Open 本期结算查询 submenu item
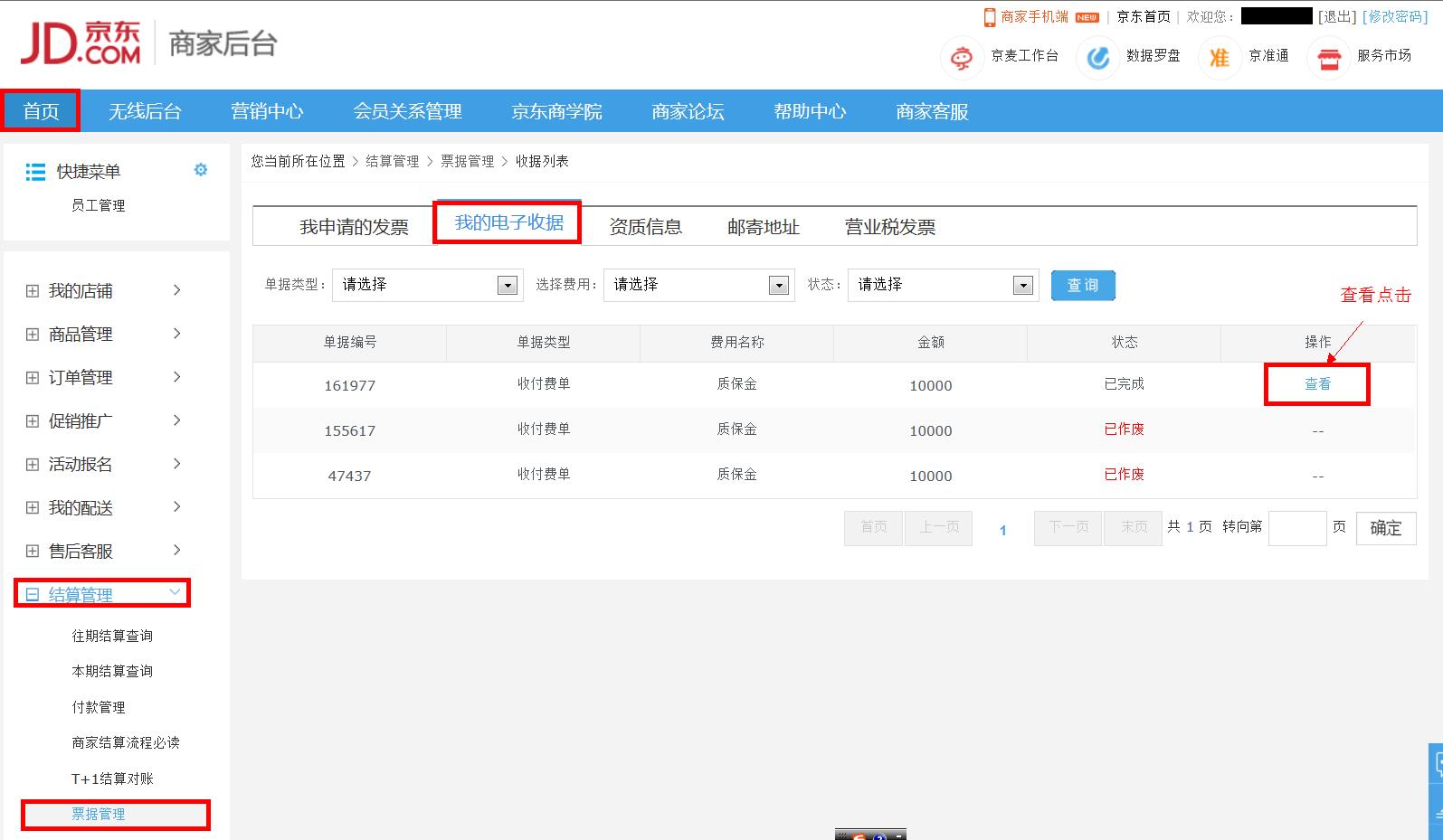 click(x=112, y=671)
